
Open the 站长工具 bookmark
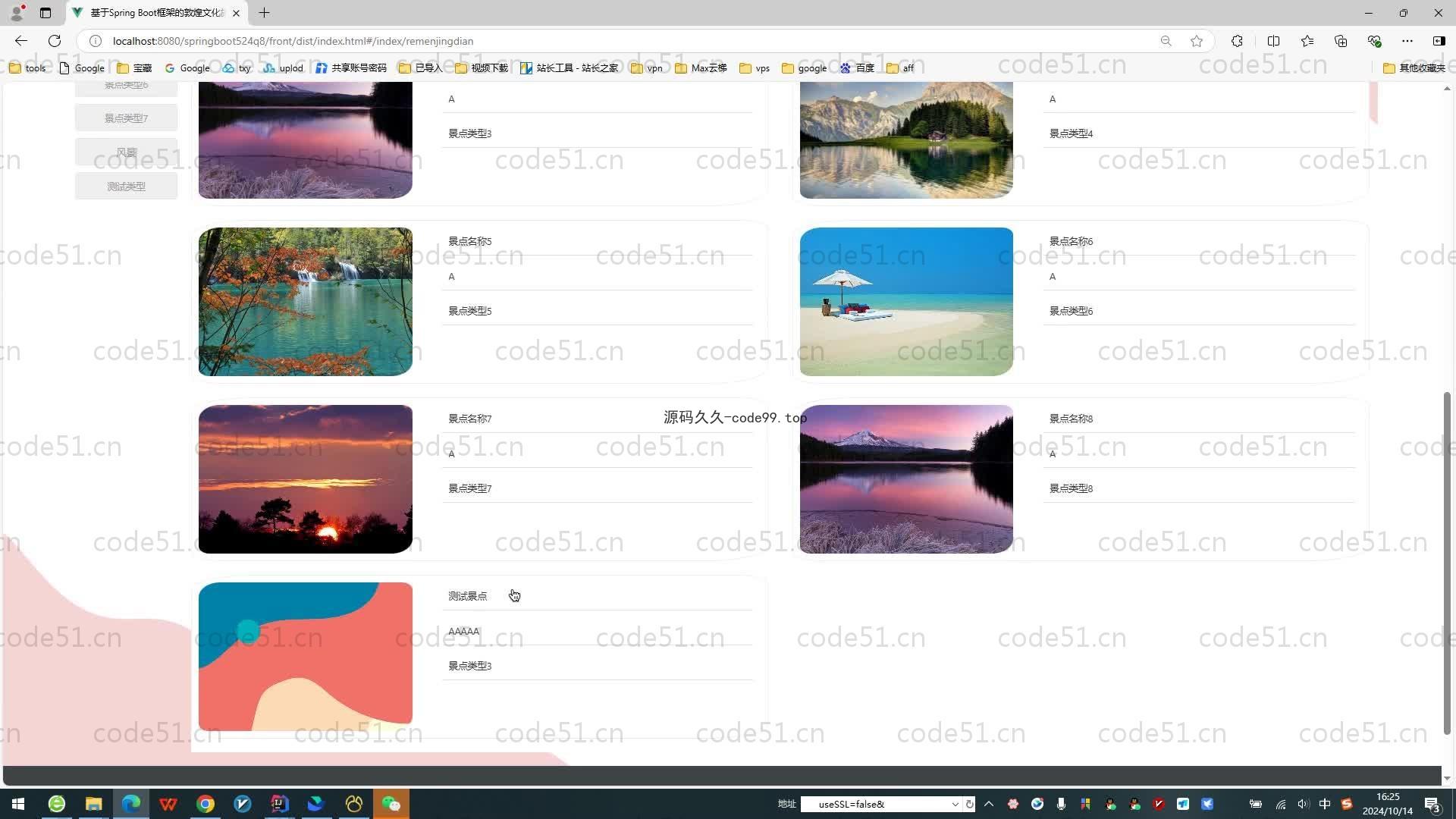tap(570, 68)
